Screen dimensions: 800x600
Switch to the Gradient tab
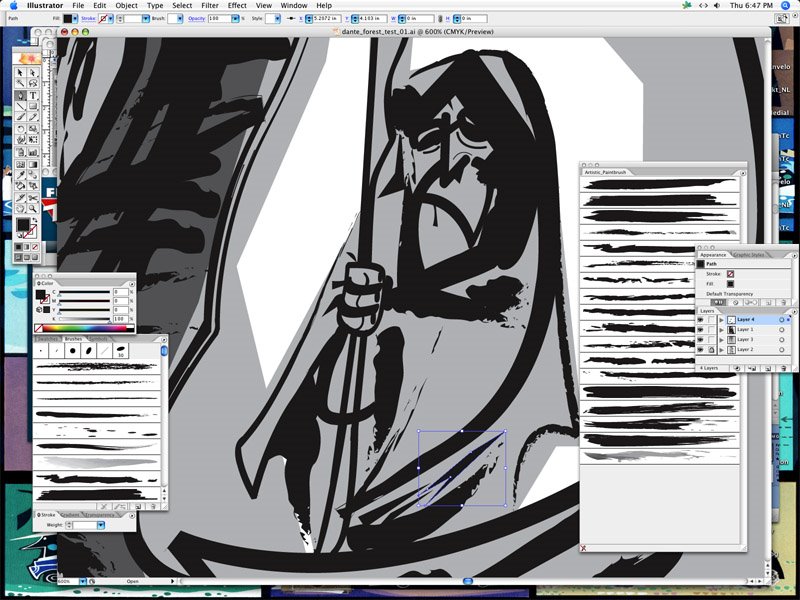[70, 515]
